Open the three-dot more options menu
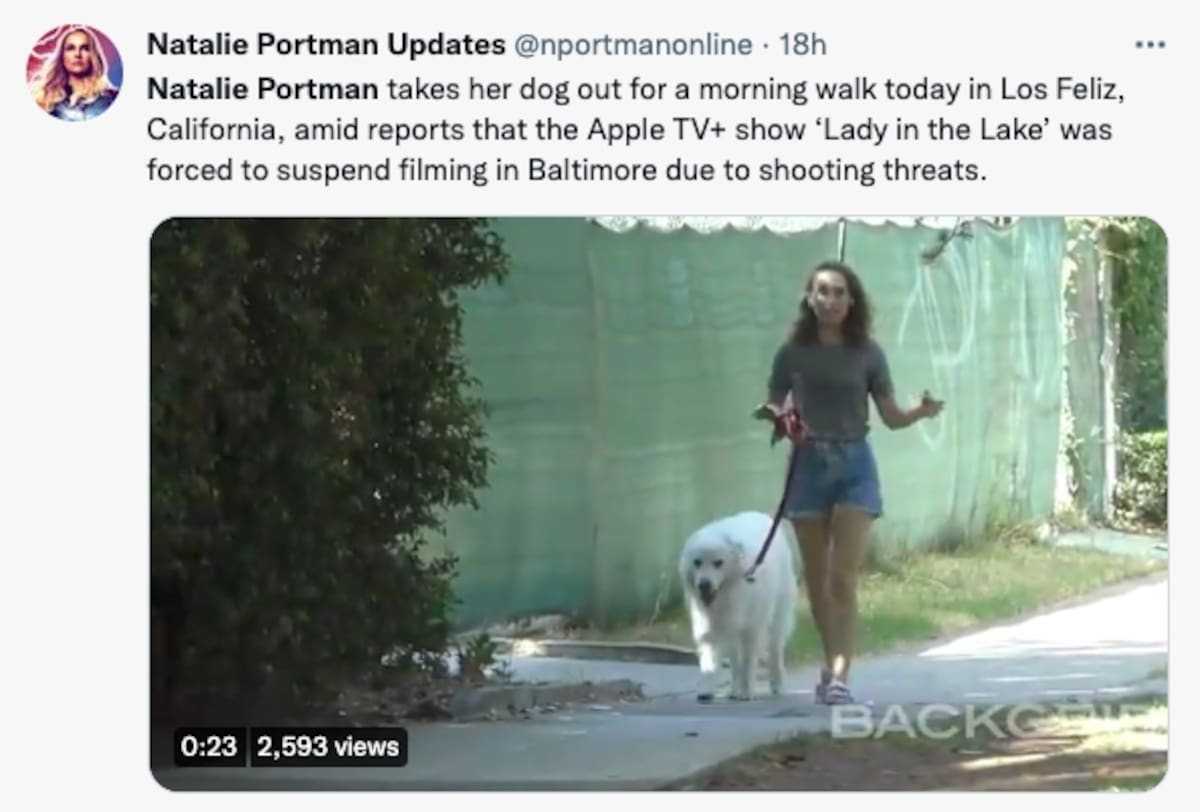Image resolution: width=1200 pixels, height=812 pixels. pos(1150,45)
